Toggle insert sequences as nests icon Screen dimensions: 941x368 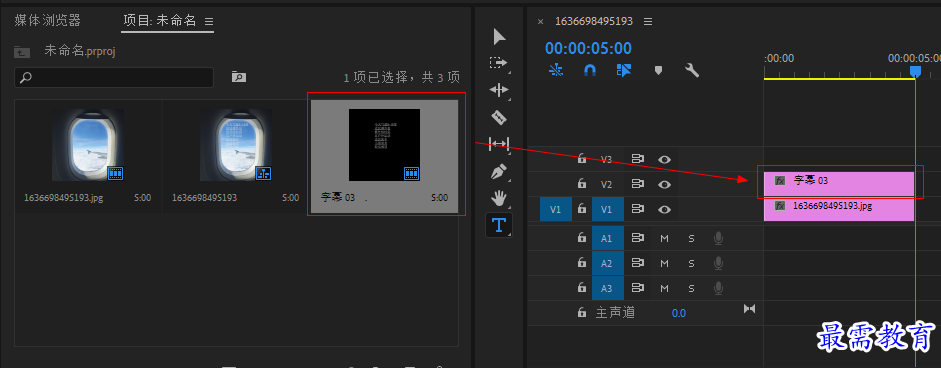pos(556,70)
